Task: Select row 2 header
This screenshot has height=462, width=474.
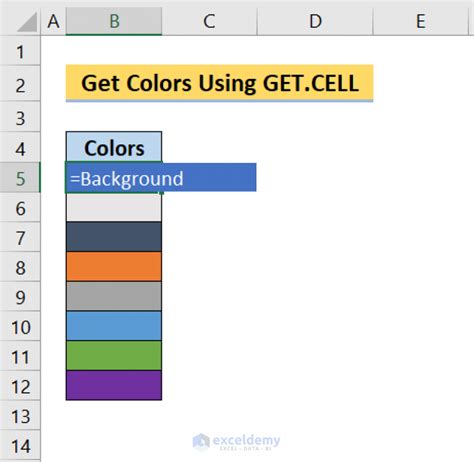Action: pos(20,85)
